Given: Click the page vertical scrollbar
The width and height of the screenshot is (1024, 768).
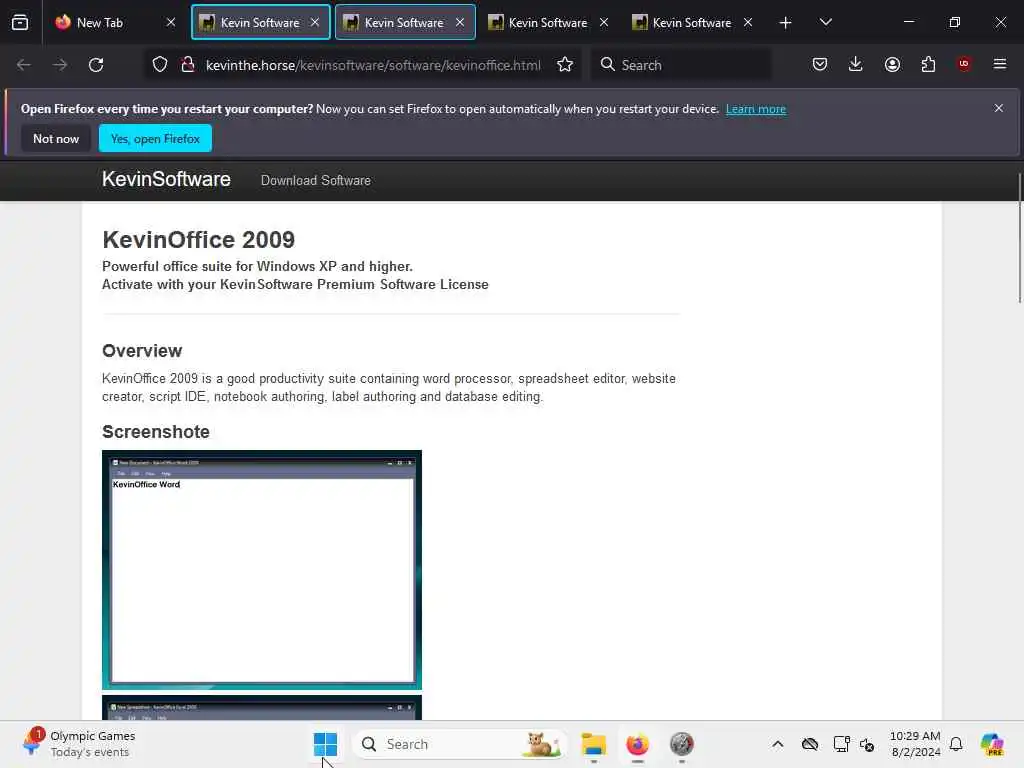Looking at the screenshot, I should (x=1019, y=238).
